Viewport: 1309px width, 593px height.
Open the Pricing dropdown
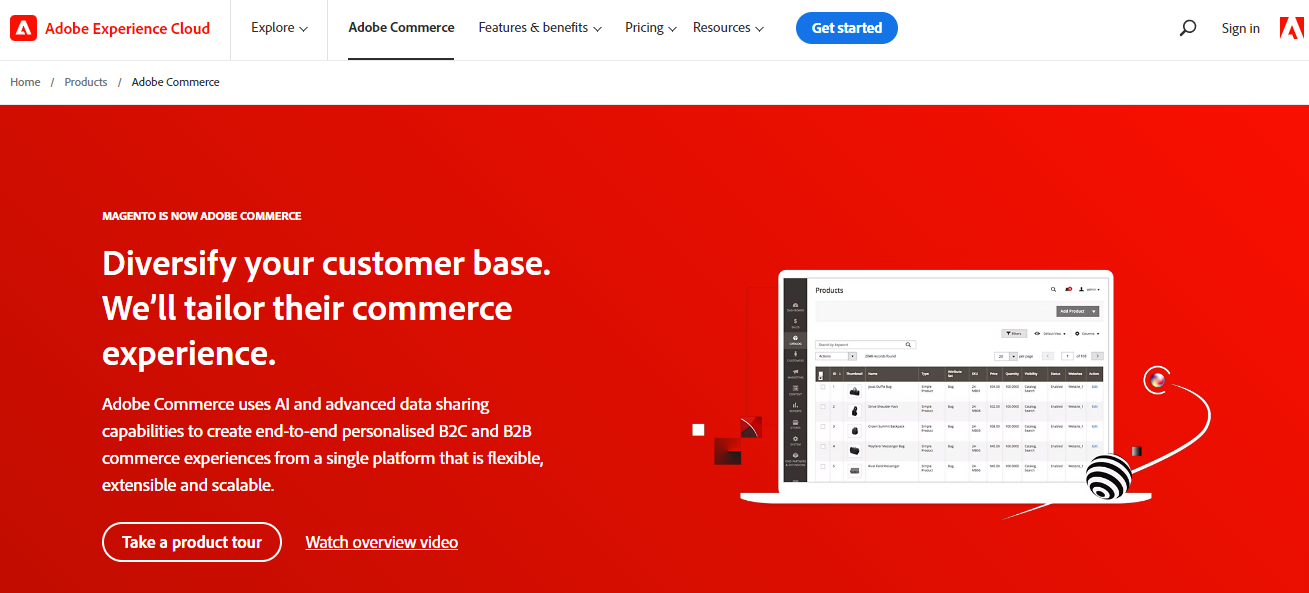click(651, 28)
